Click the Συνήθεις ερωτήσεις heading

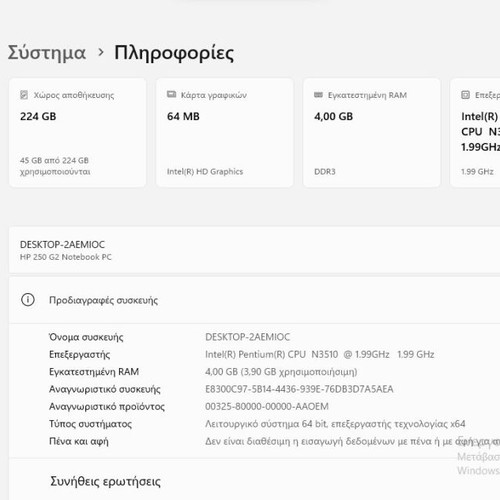tap(105, 481)
